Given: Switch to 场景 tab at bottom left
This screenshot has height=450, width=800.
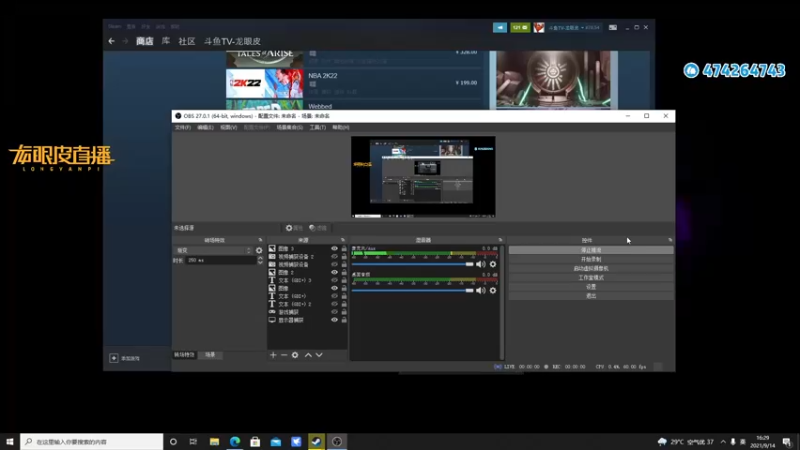Looking at the screenshot, I should [x=210, y=355].
